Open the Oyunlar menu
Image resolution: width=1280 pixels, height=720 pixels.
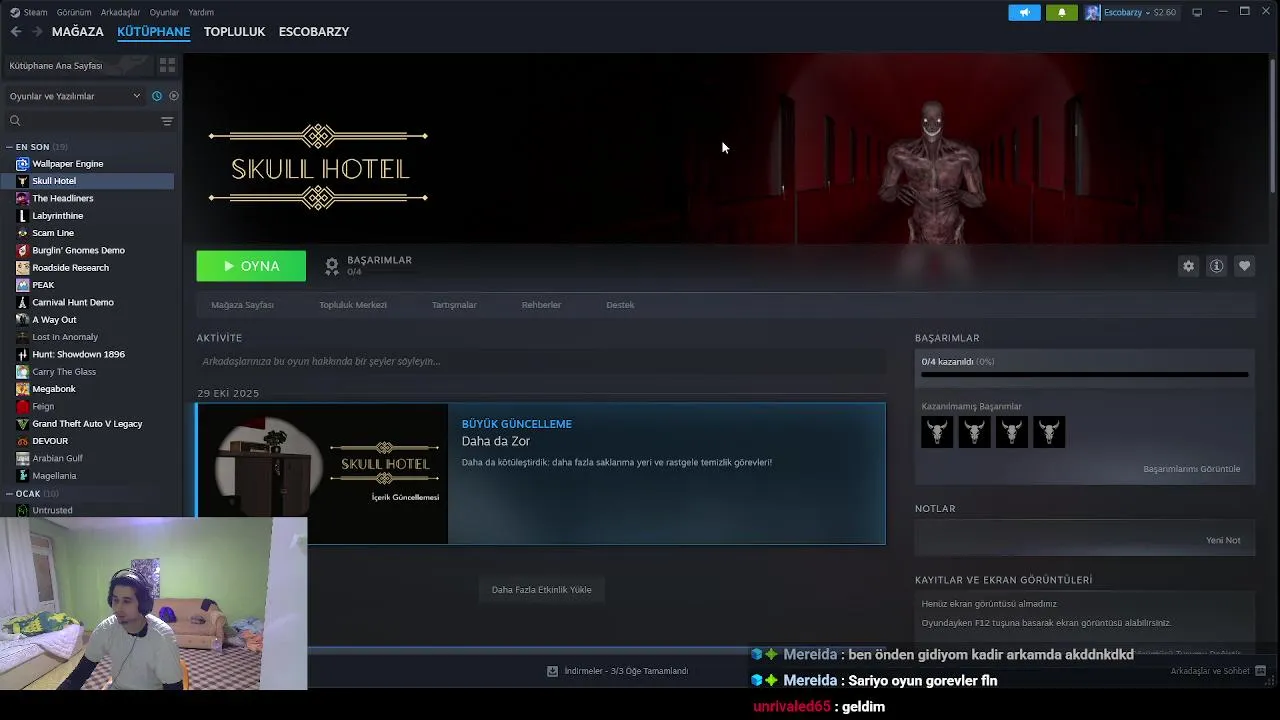click(x=164, y=12)
